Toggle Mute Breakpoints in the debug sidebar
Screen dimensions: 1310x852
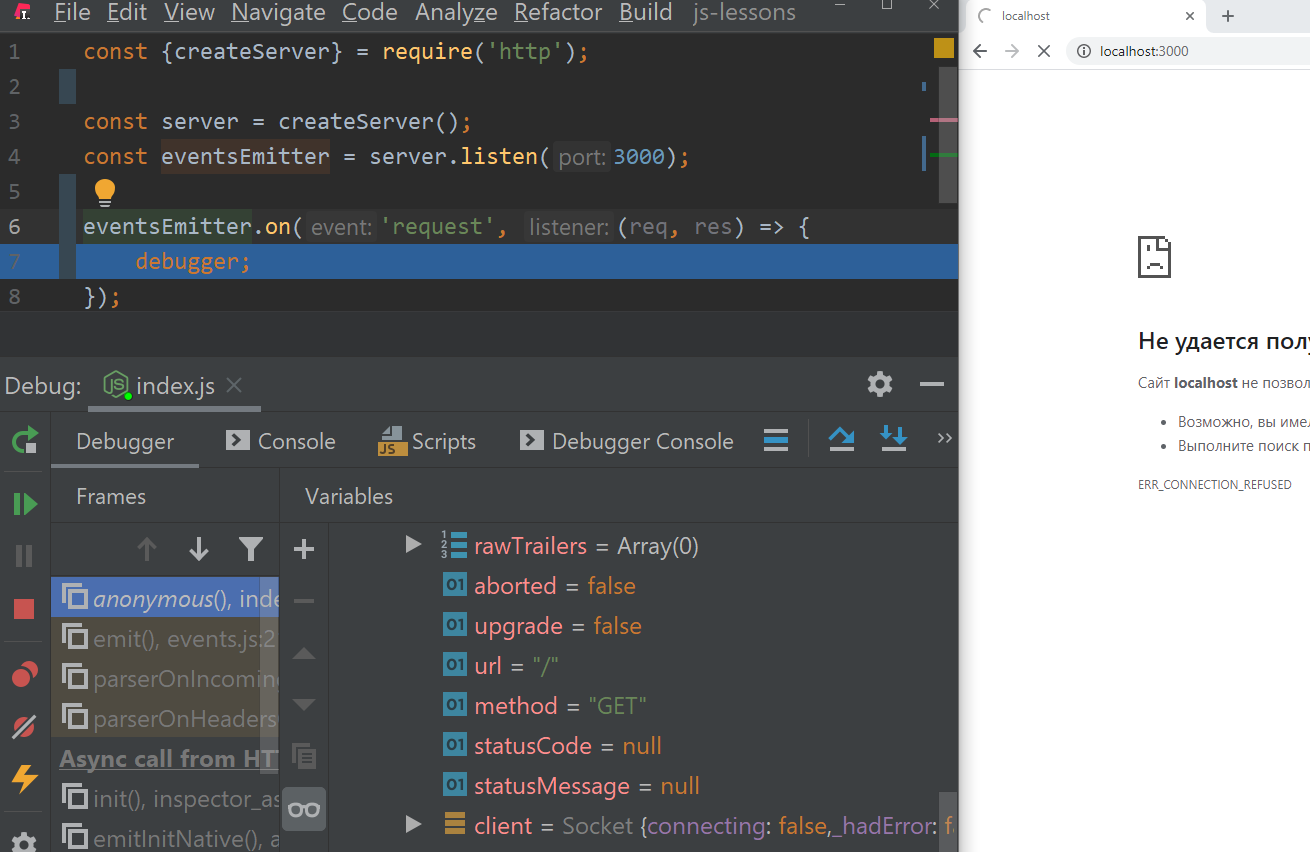[x=24, y=727]
